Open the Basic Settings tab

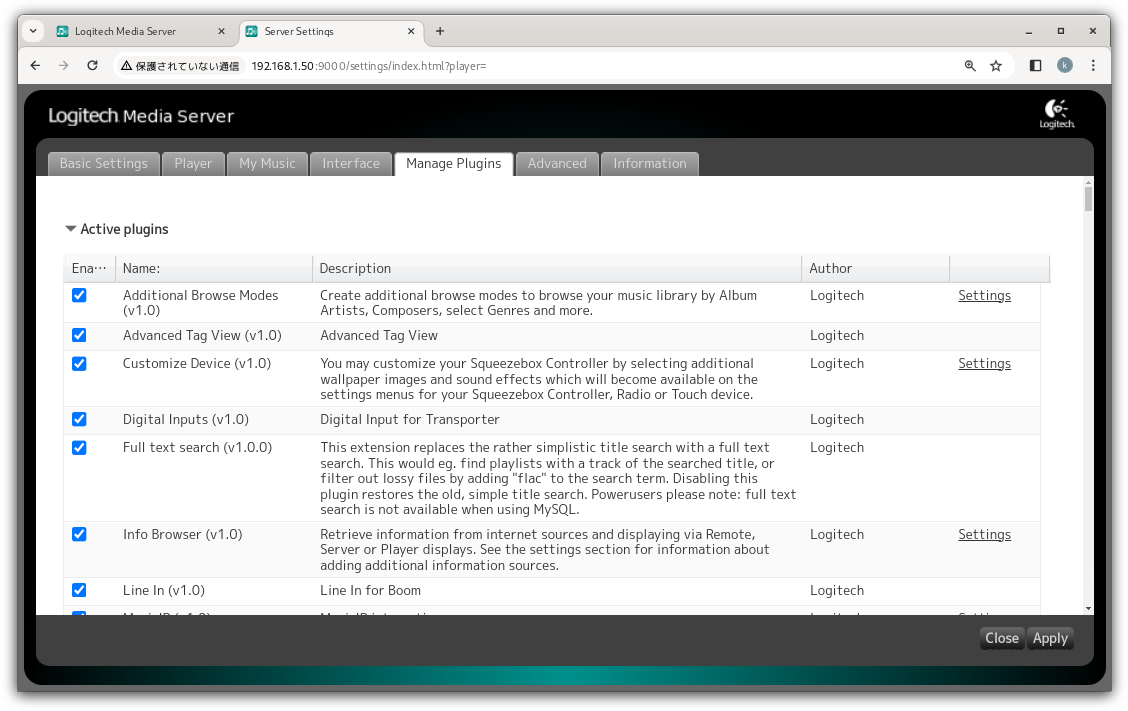click(104, 163)
